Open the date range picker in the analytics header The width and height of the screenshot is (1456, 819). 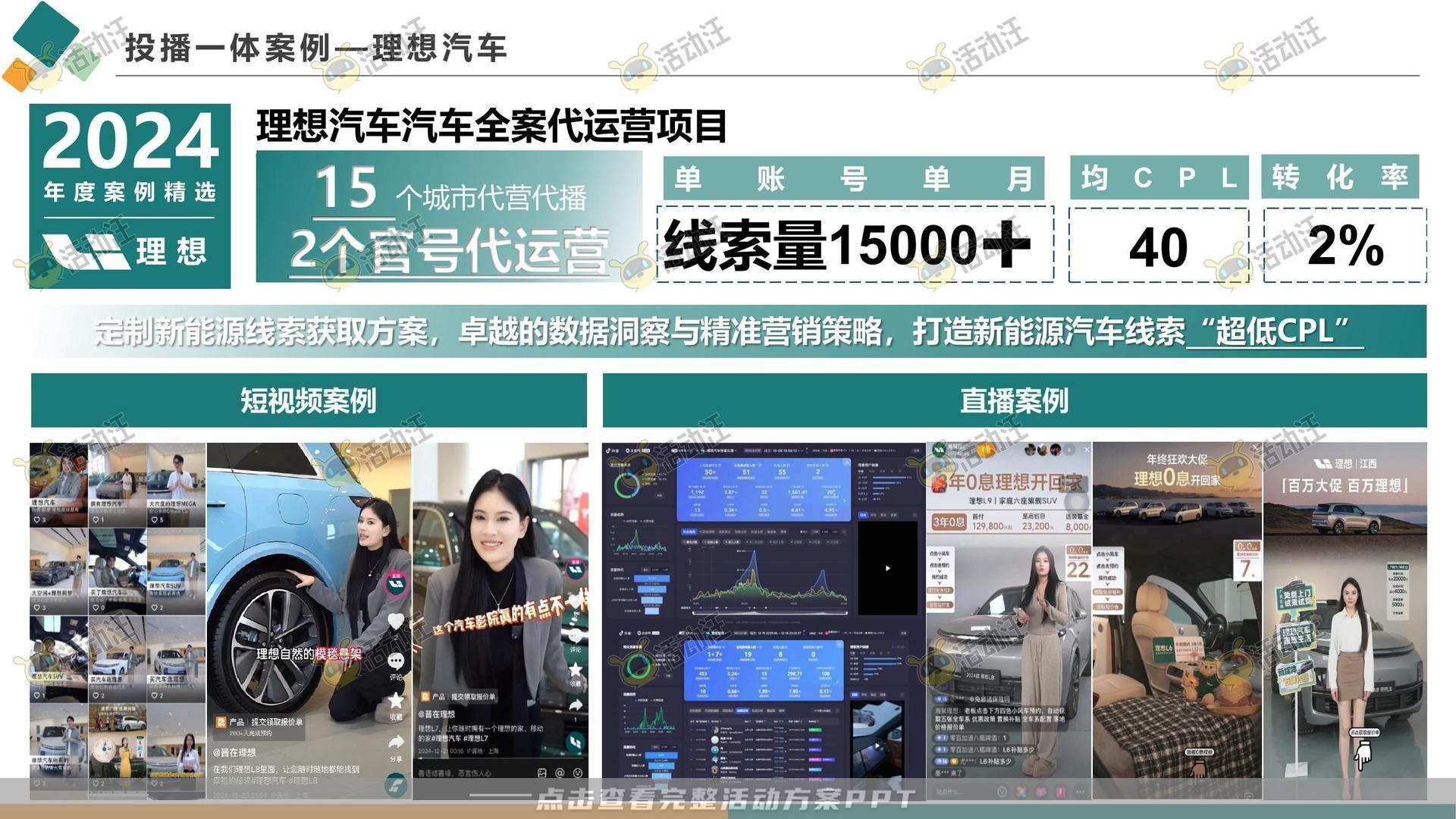click(783, 449)
